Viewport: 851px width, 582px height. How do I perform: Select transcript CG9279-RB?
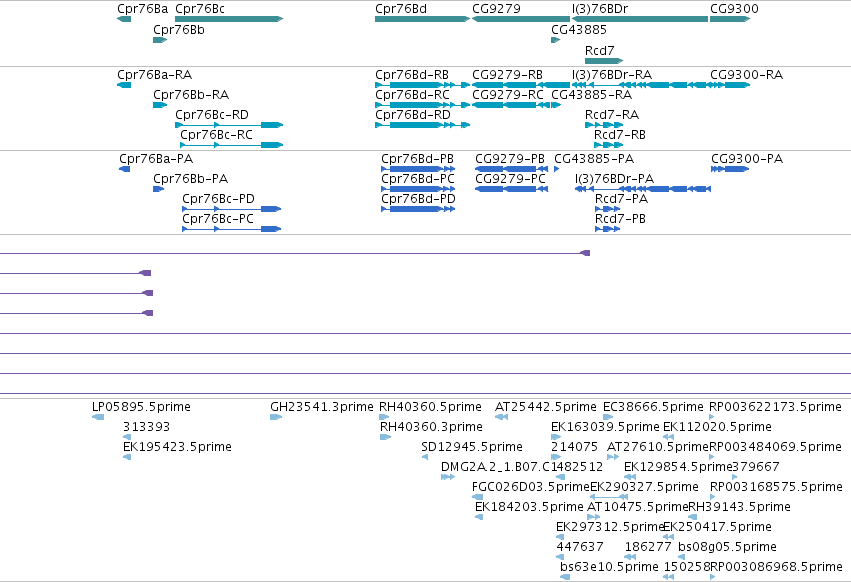tap(521, 85)
